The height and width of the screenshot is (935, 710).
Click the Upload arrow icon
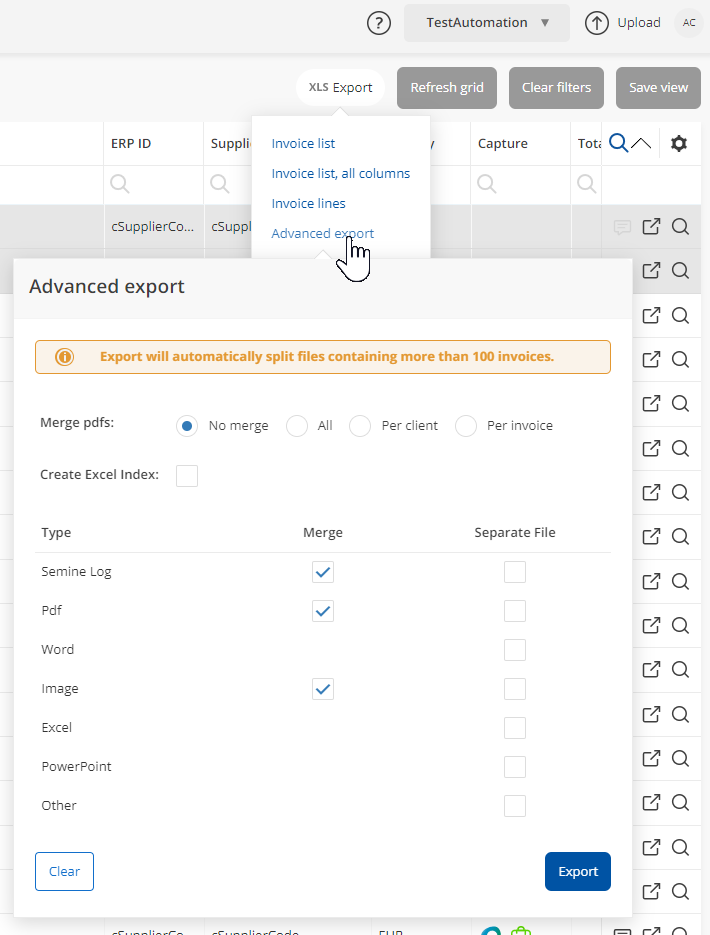click(x=597, y=23)
